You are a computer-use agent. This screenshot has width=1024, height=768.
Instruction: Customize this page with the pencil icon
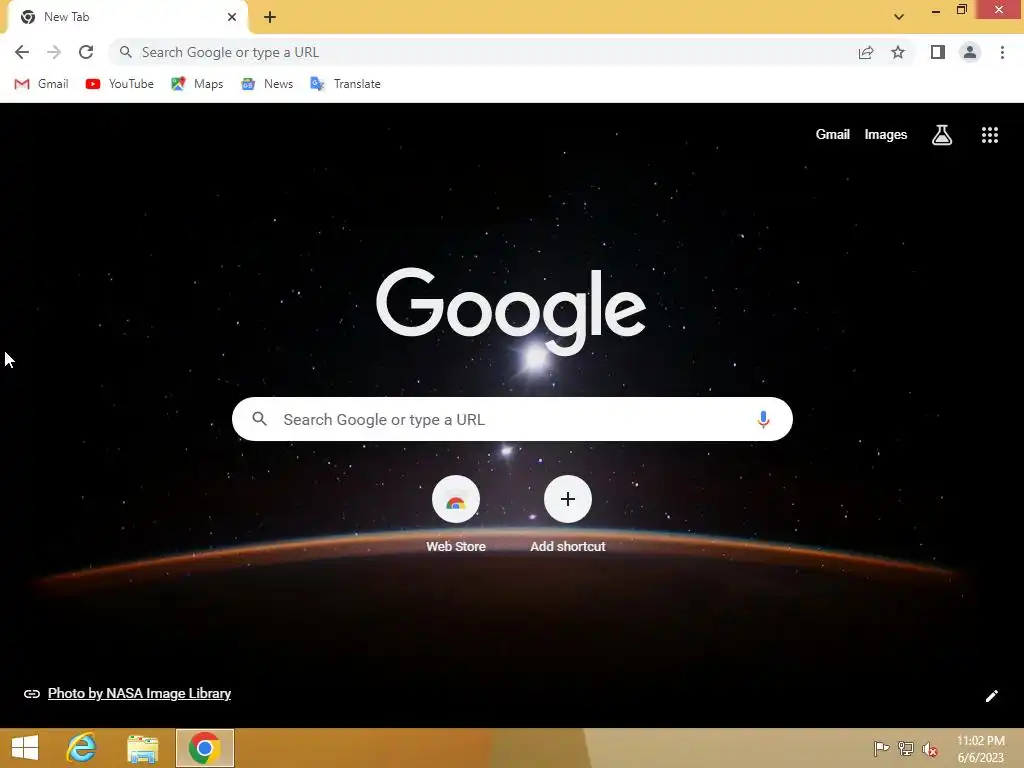coord(991,696)
